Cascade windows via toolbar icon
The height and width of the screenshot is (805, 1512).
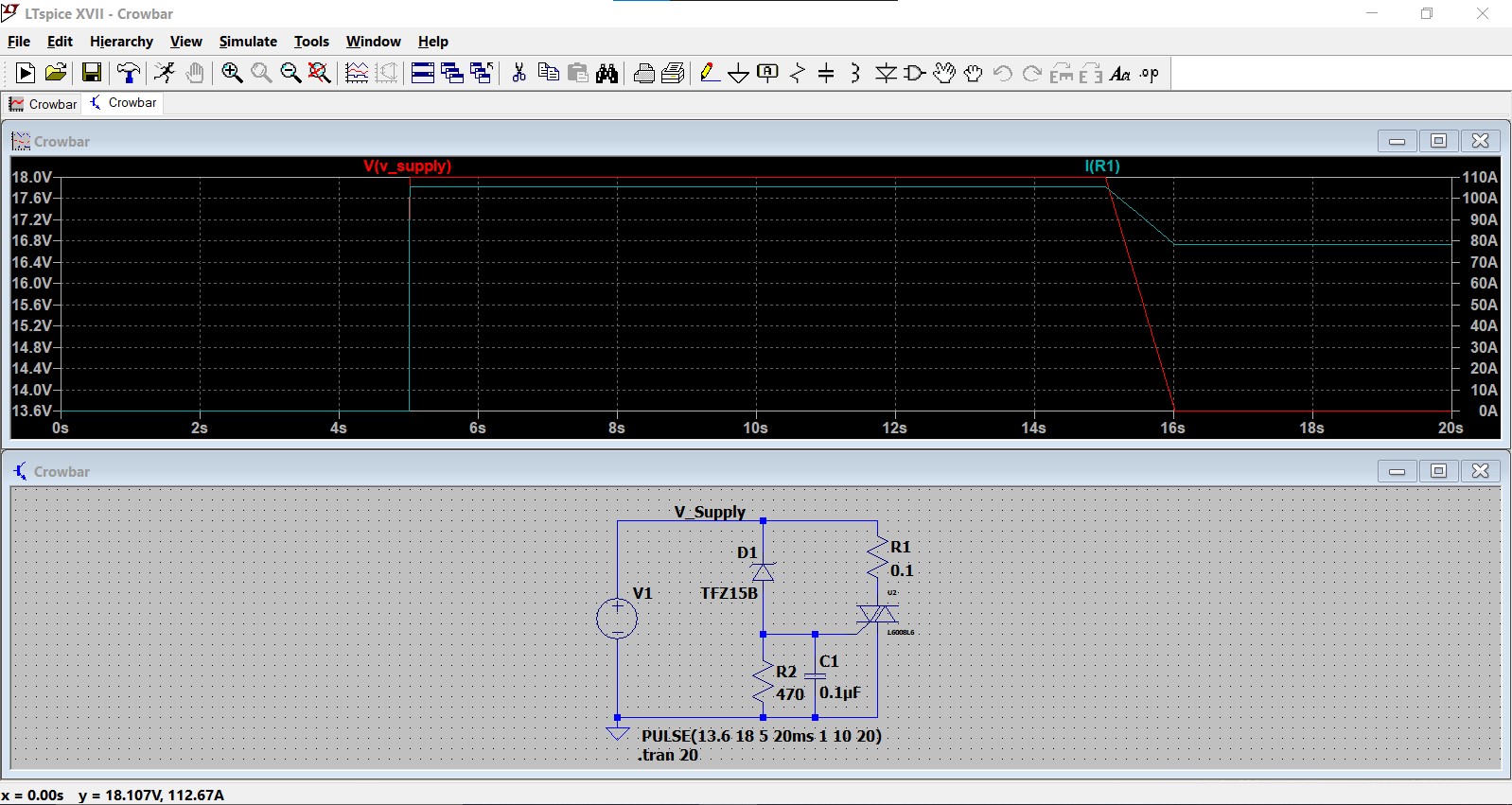(452, 73)
